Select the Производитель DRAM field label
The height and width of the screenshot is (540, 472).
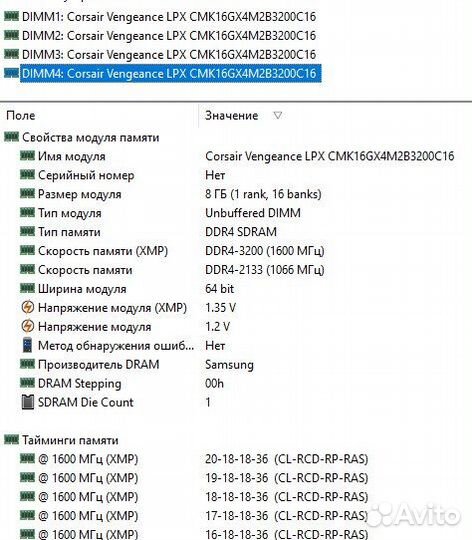point(98,365)
